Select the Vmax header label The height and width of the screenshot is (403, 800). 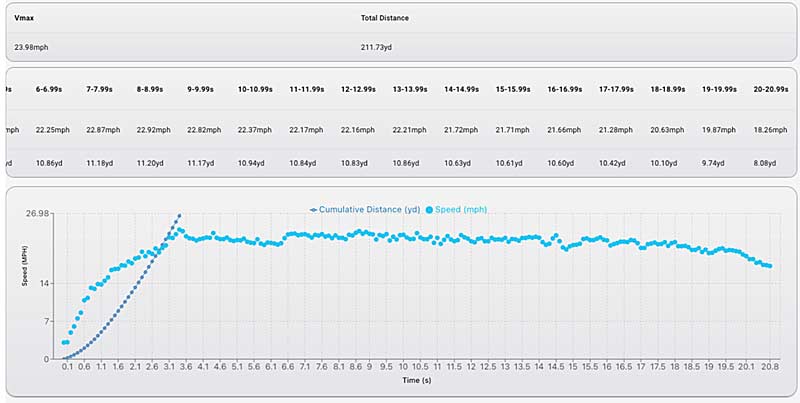tap(24, 18)
